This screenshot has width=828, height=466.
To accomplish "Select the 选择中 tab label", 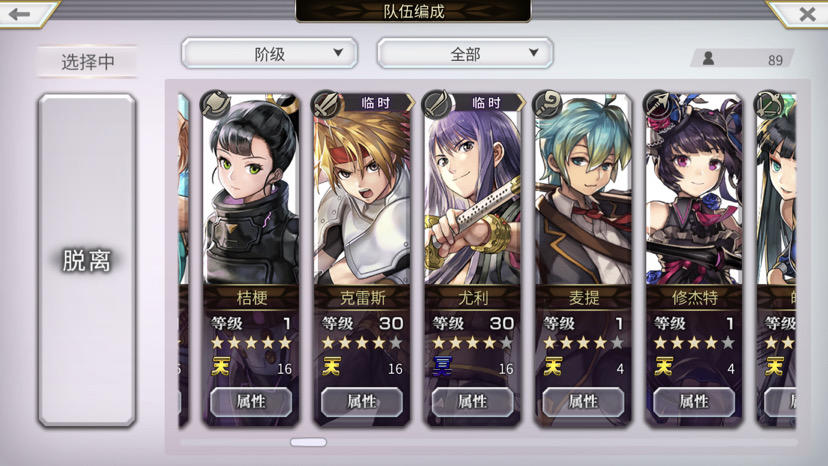I will click(88, 62).
